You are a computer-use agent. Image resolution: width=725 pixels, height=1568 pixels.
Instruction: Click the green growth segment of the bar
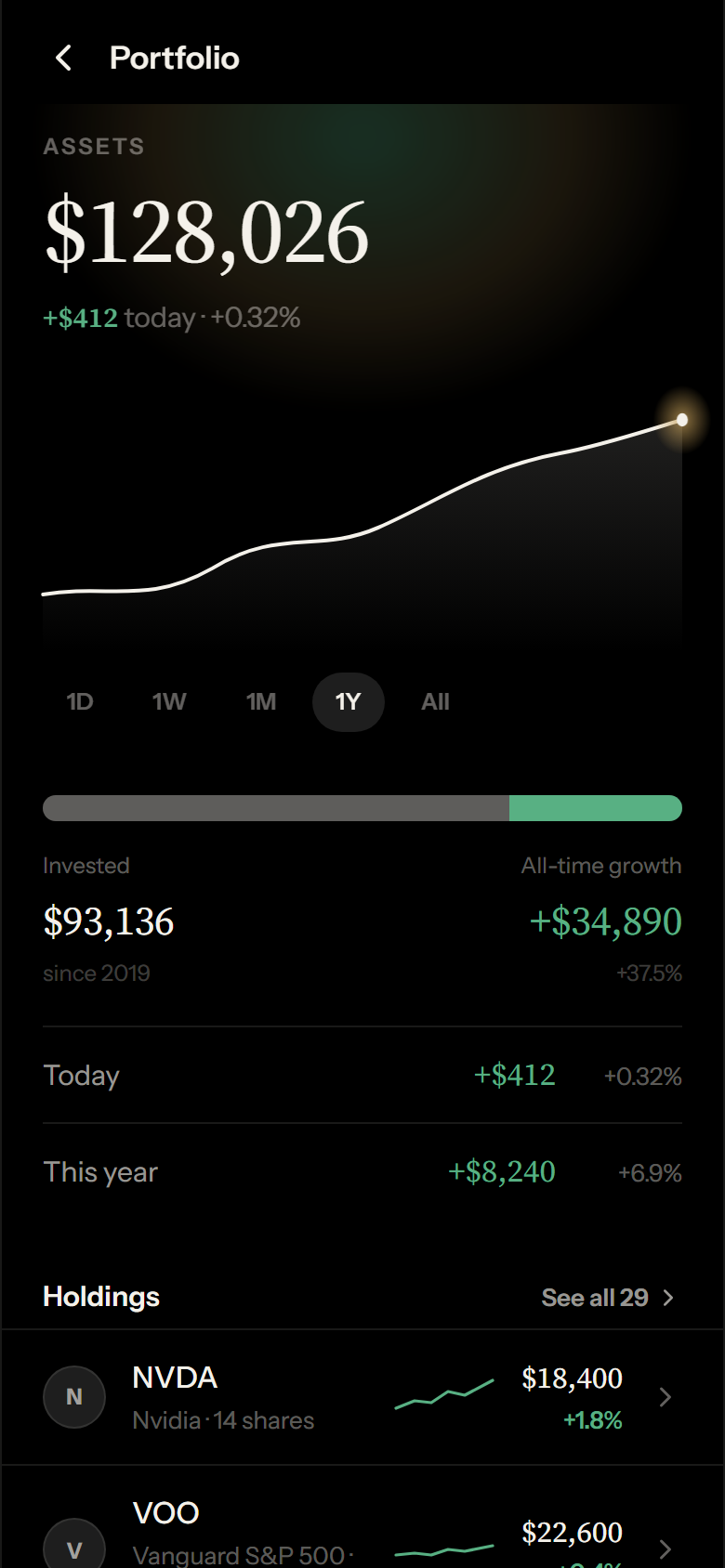tap(596, 808)
